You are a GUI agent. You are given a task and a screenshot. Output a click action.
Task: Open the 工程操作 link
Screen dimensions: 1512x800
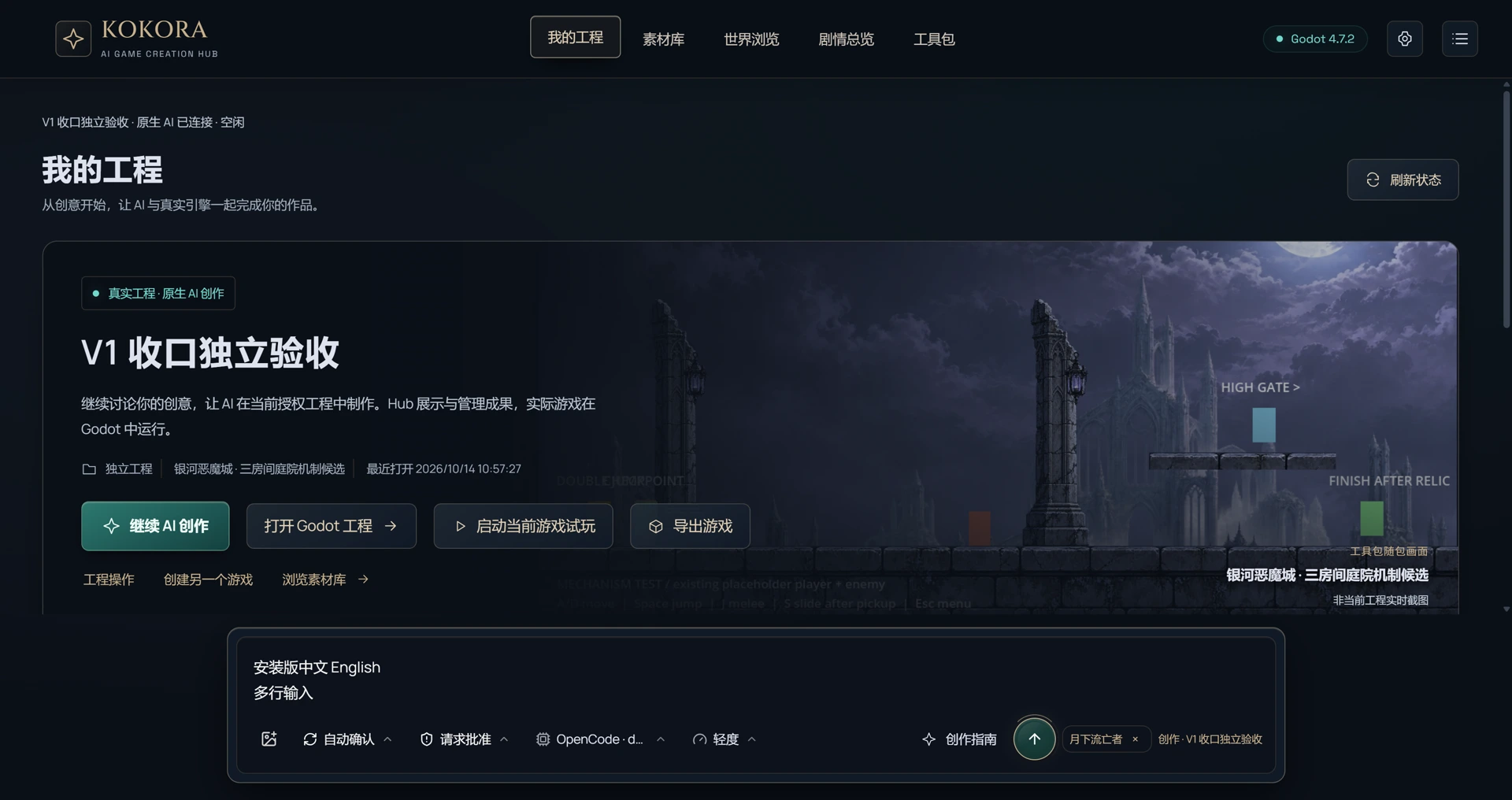(109, 580)
